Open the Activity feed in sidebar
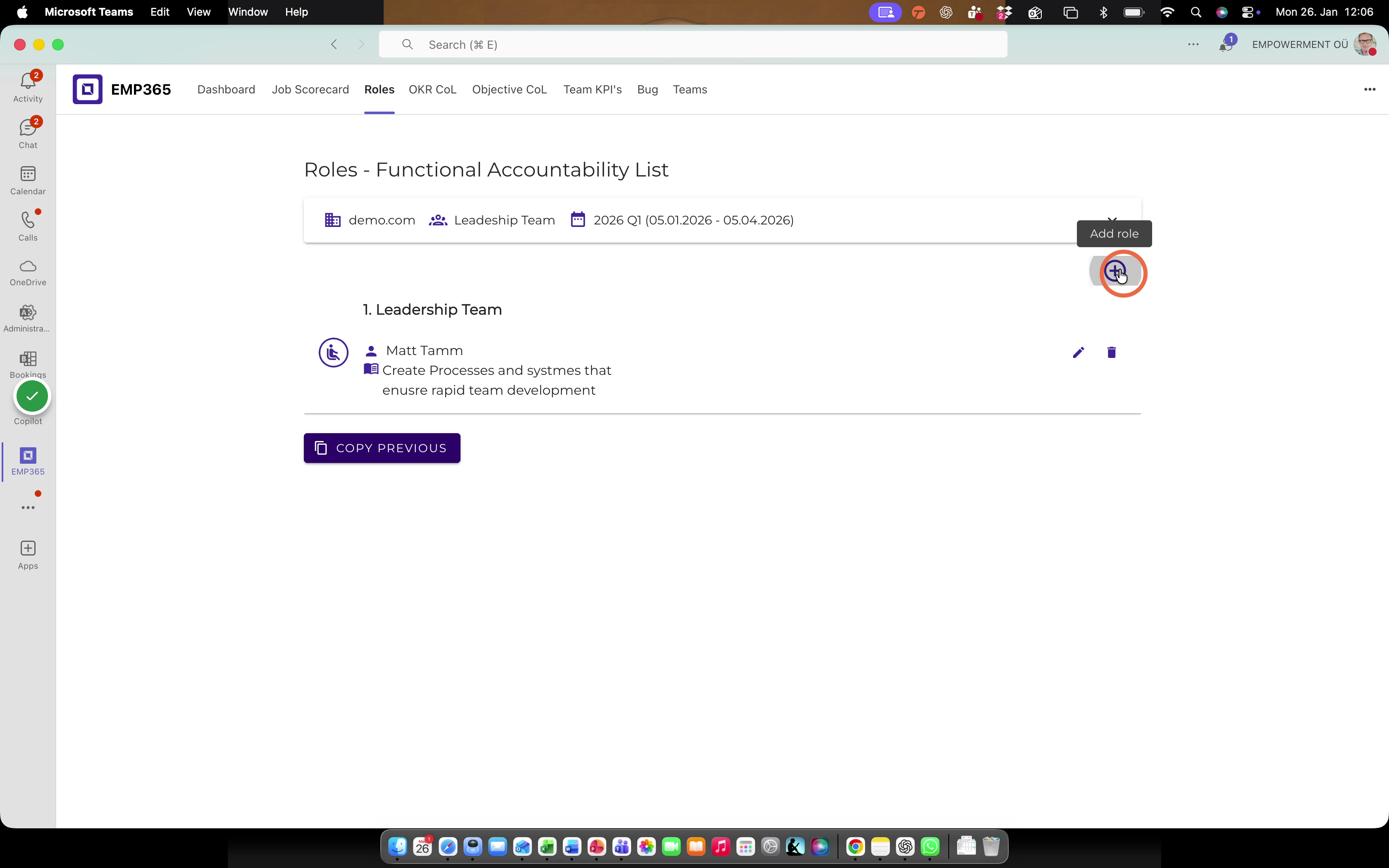Viewport: 1389px width, 868px height. coord(28,87)
